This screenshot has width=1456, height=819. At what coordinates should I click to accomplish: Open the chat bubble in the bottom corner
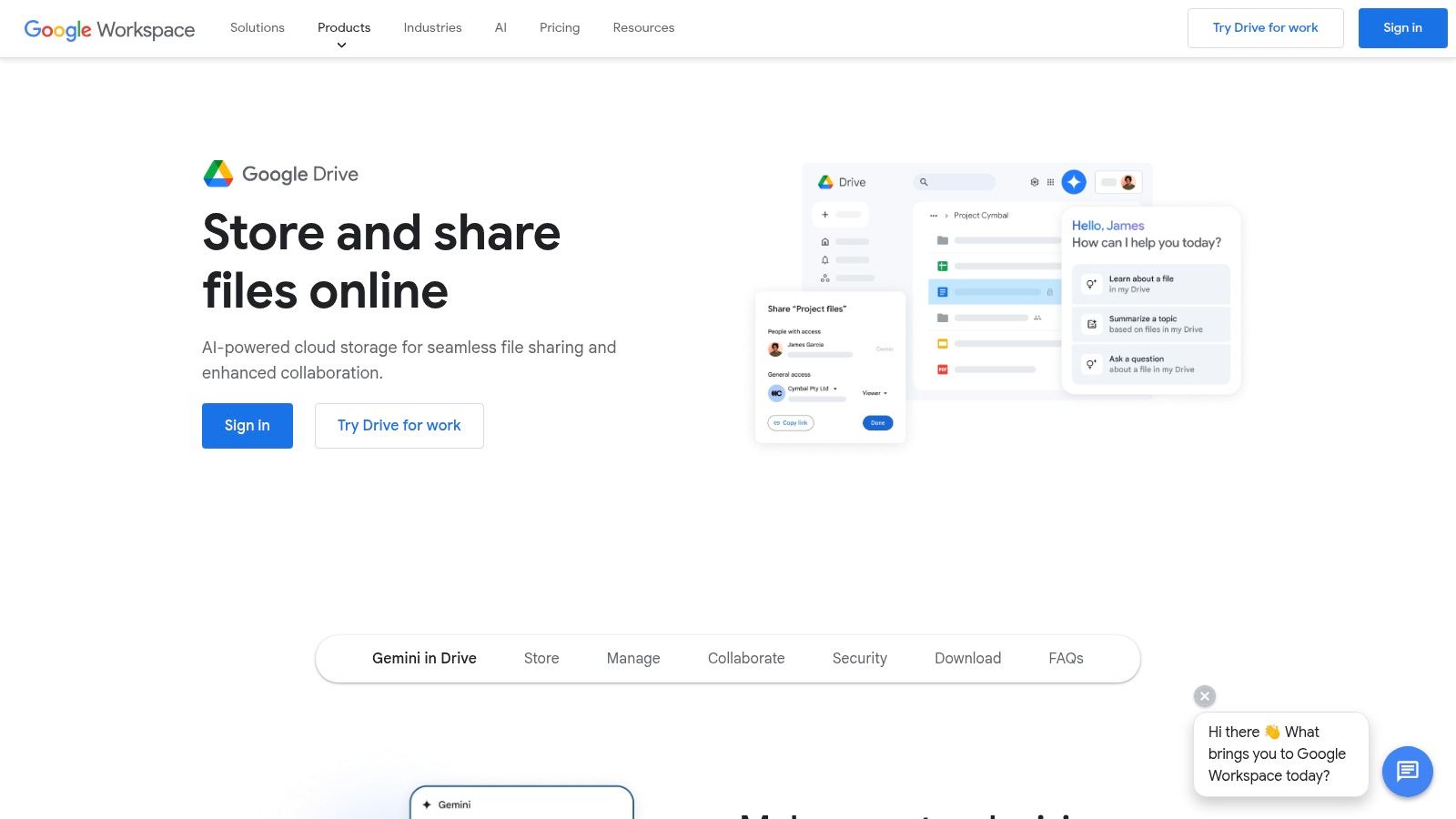(1407, 772)
